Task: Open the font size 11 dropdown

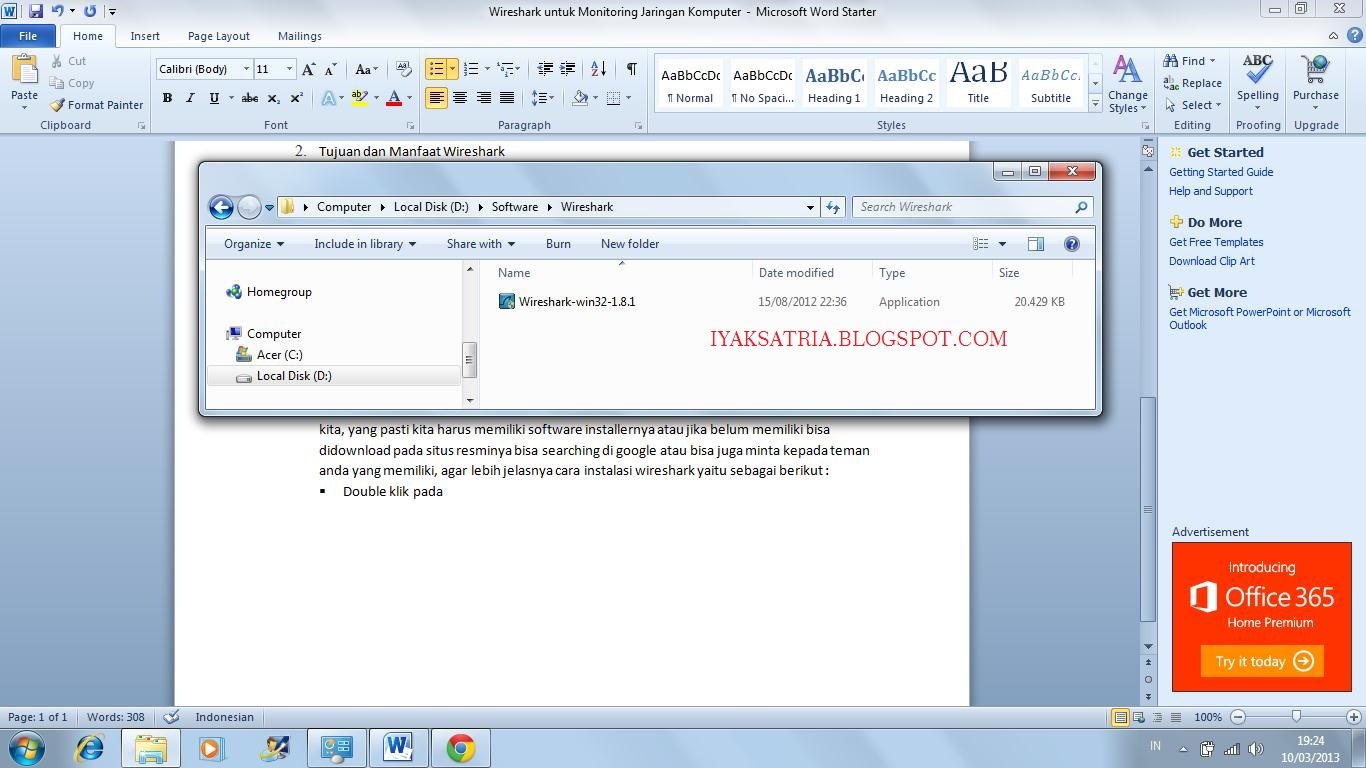Action: click(289, 69)
